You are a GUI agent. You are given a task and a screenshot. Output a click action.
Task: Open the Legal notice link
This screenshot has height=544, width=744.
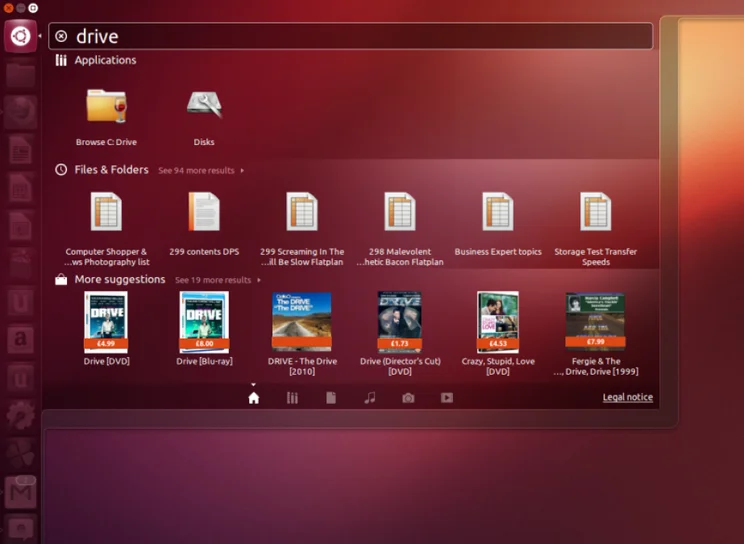627,398
